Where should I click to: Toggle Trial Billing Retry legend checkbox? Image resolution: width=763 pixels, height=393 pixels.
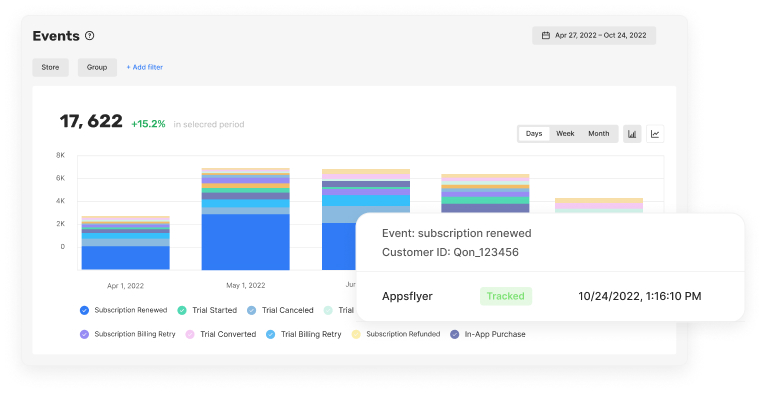(271, 335)
